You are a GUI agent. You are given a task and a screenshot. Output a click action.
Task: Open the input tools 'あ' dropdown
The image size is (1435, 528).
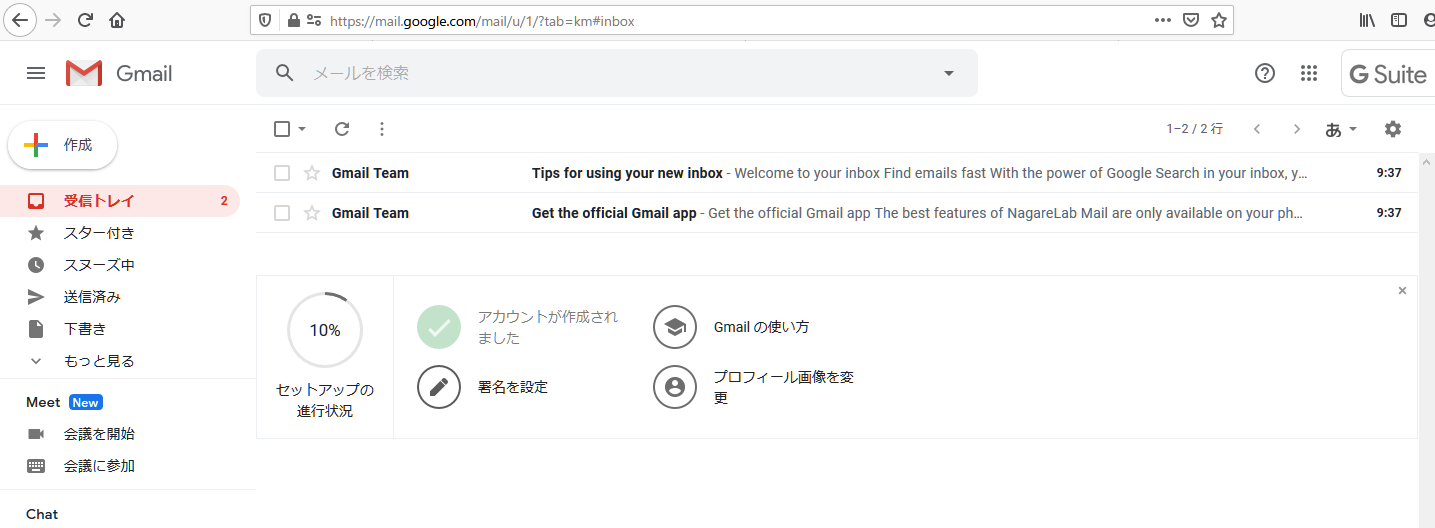tap(1341, 129)
